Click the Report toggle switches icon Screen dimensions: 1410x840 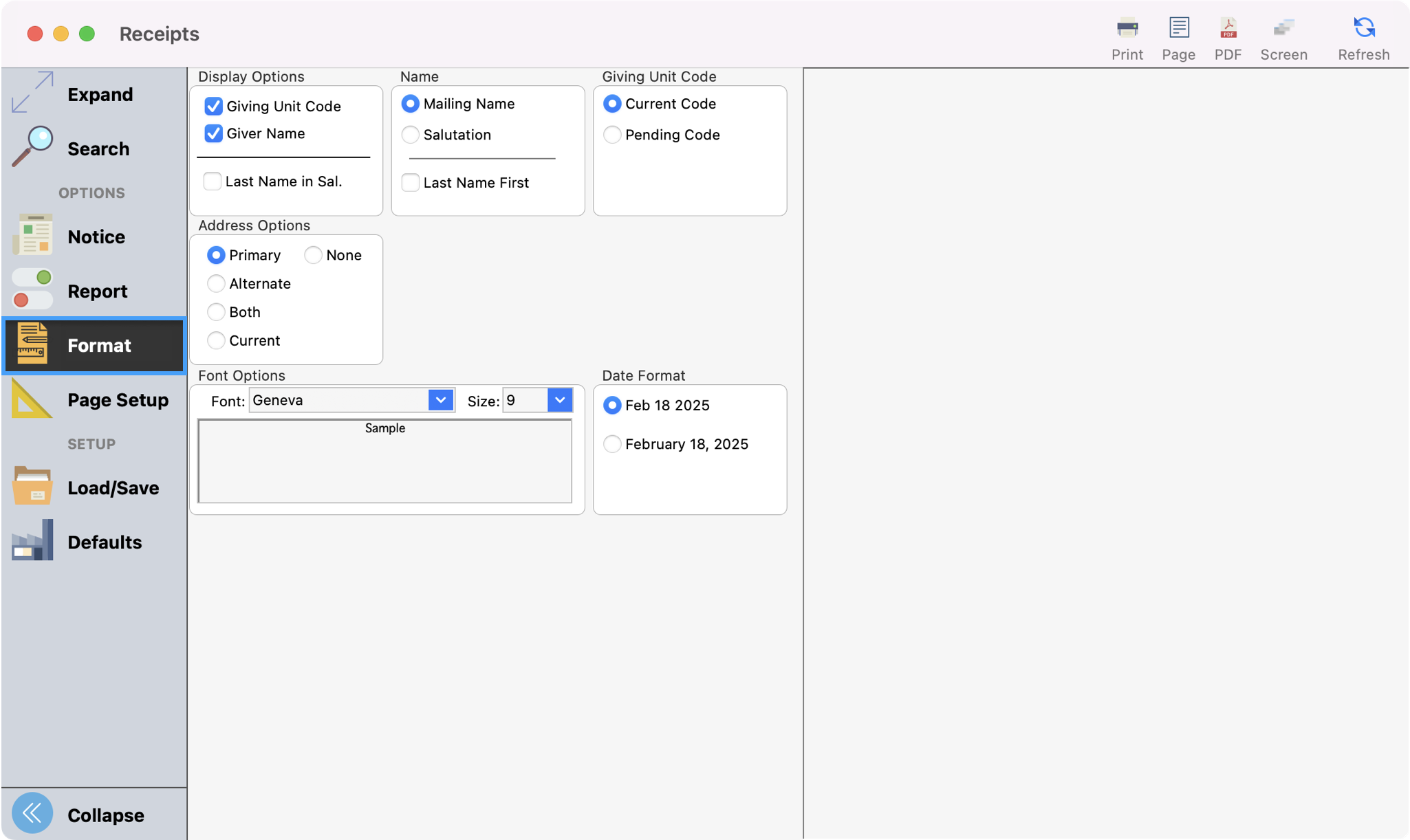(x=32, y=289)
